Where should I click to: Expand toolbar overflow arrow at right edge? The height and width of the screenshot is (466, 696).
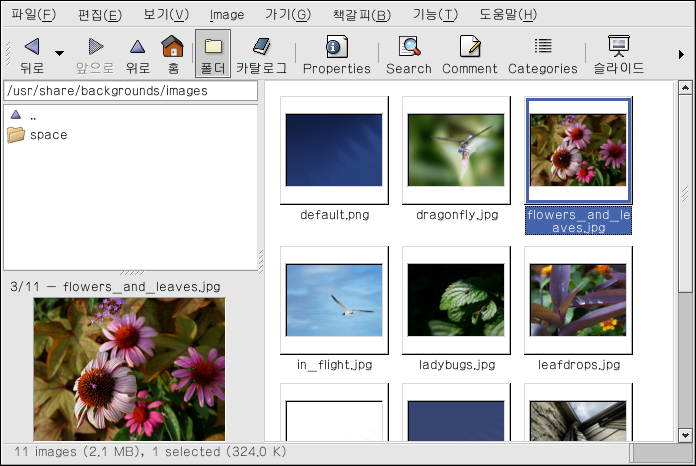click(x=682, y=54)
